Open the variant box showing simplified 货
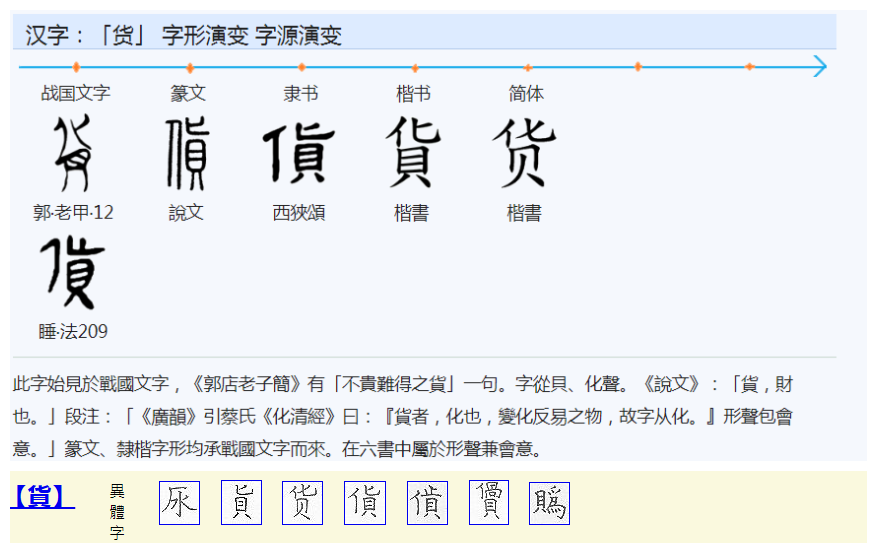 click(303, 503)
